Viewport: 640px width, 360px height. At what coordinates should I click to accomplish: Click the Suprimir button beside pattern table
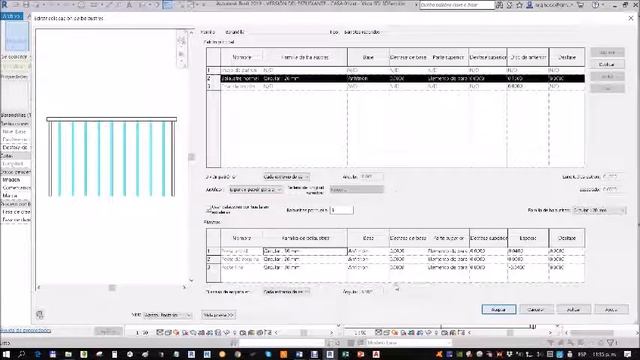pyautogui.click(x=607, y=53)
